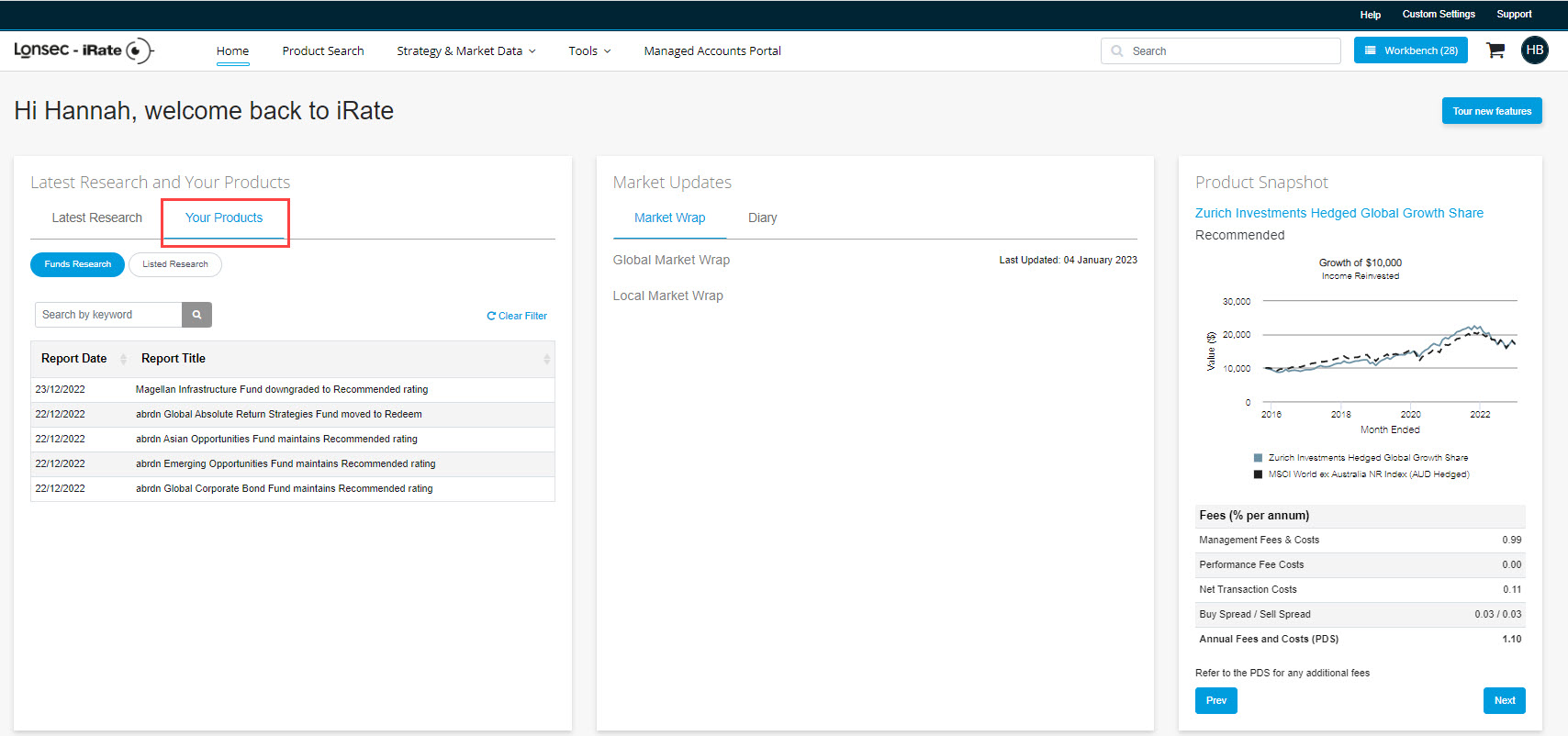Open the shopping cart icon
Viewport: 1568px width, 736px height.
(1495, 50)
